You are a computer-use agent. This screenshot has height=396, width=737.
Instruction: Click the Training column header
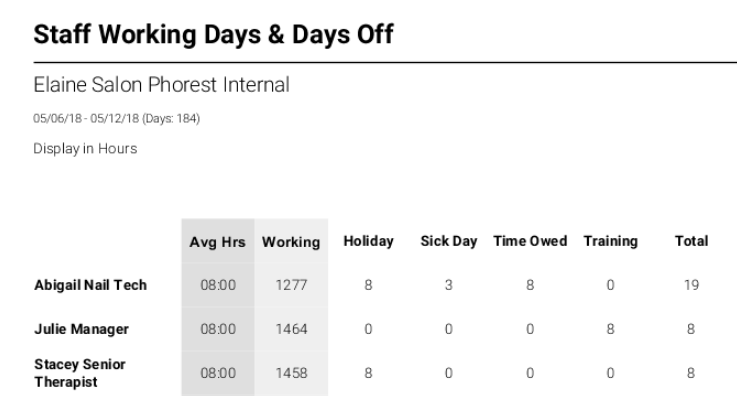(x=611, y=241)
